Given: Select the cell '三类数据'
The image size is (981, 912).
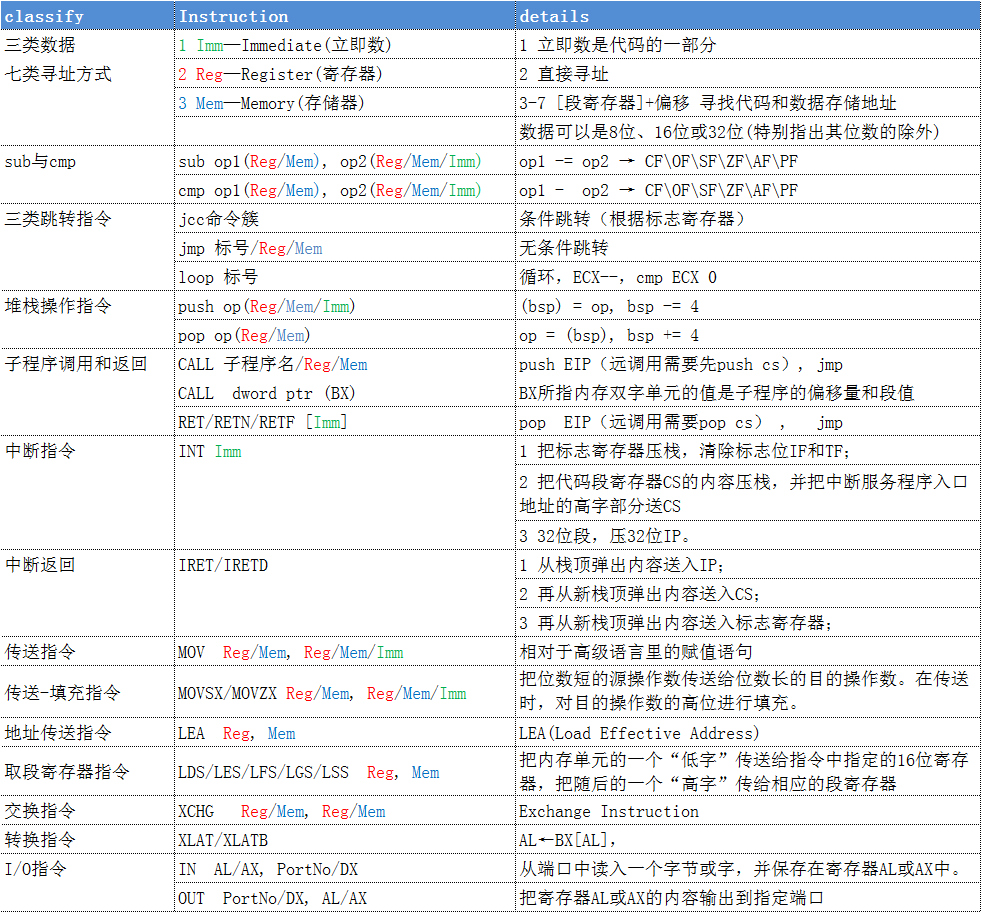Looking at the screenshot, I should (87, 44).
